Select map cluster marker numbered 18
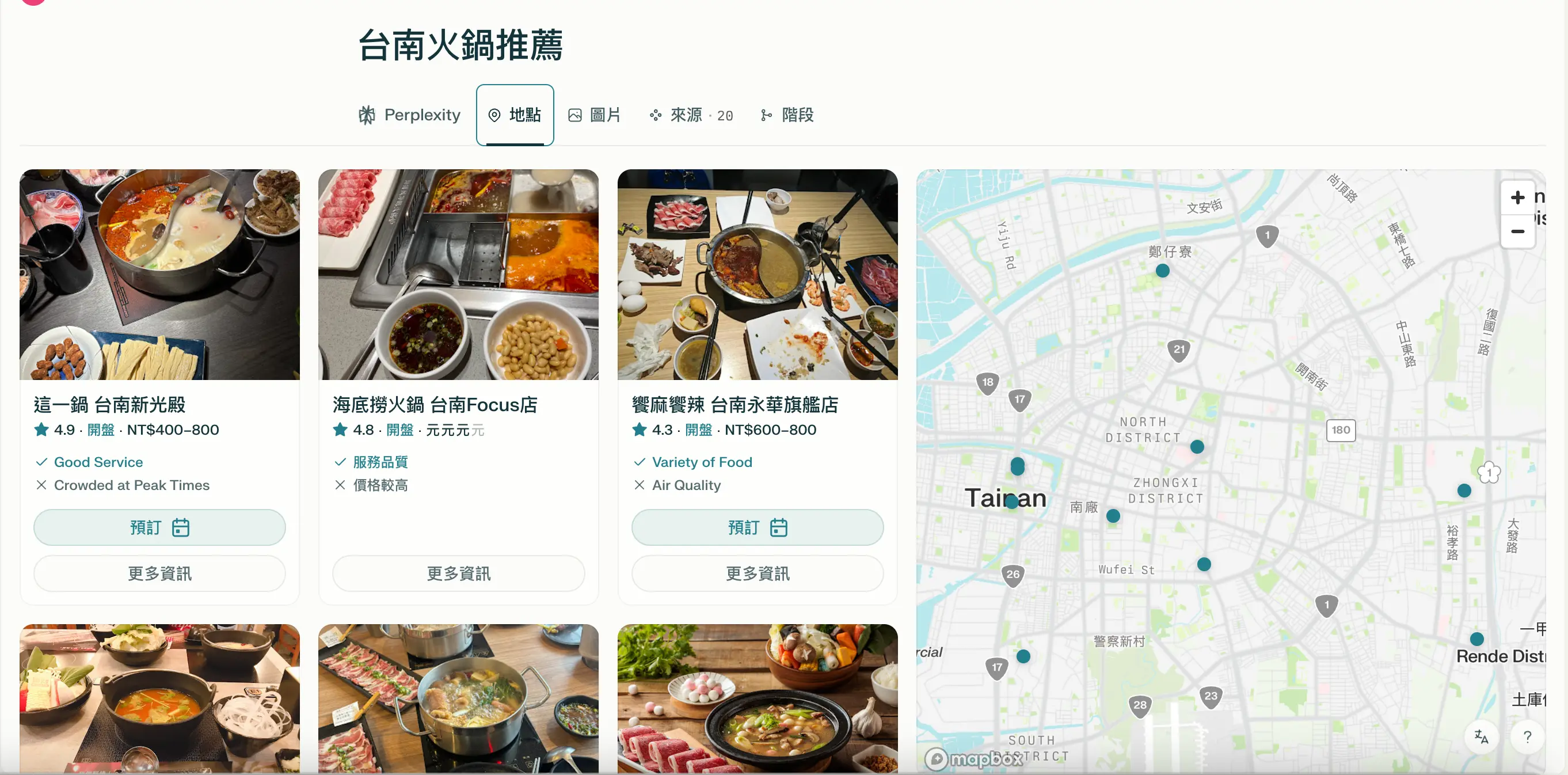 987,383
